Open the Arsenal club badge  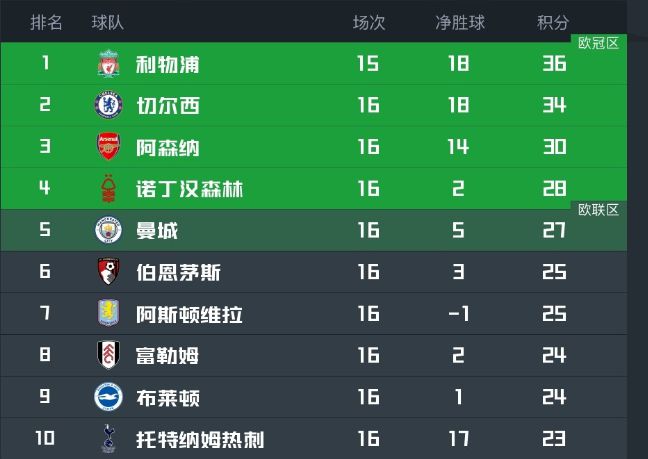coord(109,146)
